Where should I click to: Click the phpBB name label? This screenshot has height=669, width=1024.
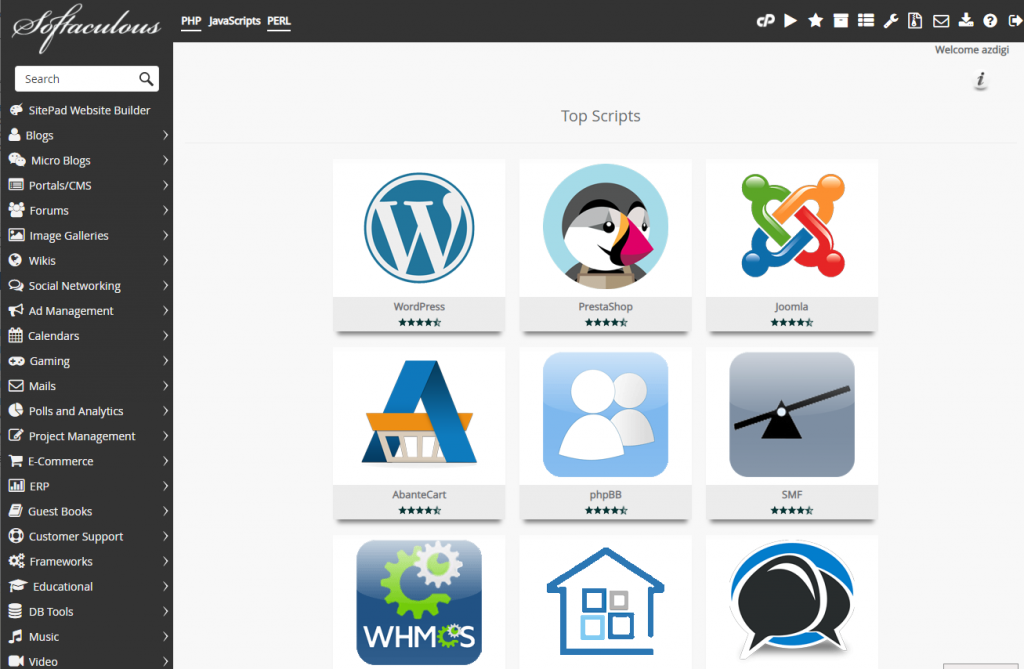605,495
